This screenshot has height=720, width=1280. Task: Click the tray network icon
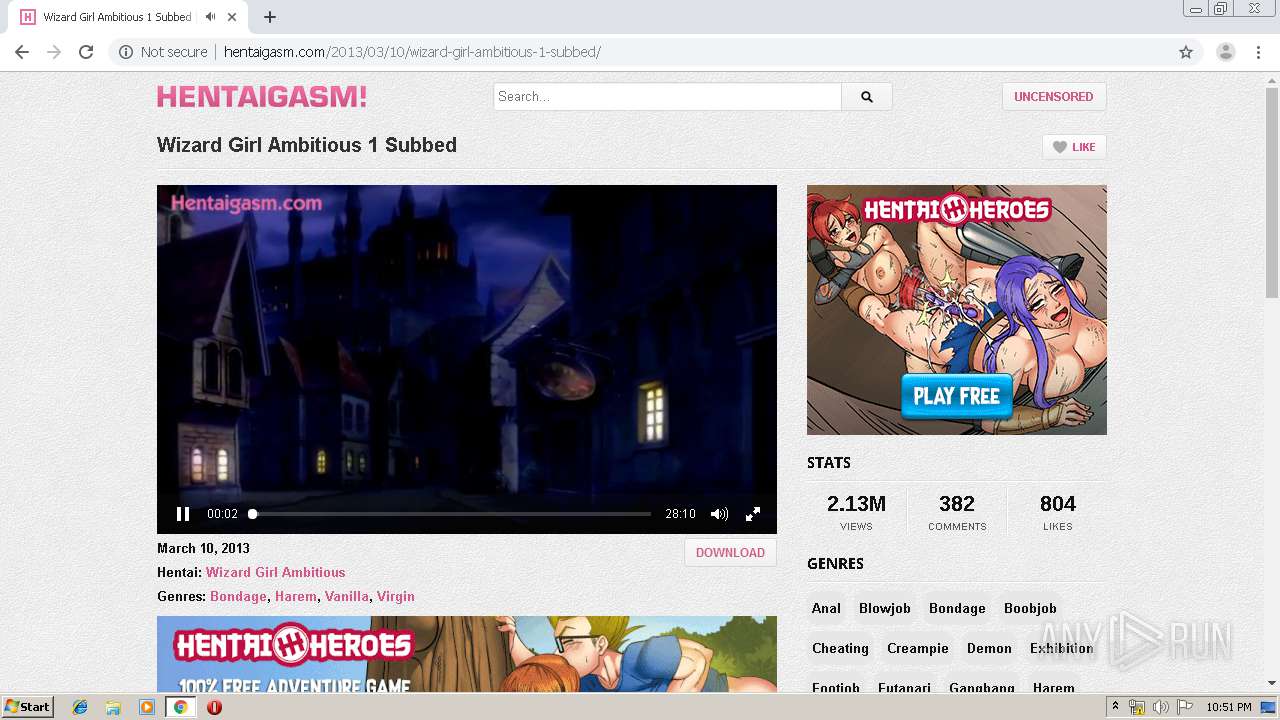[x=1137, y=707]
